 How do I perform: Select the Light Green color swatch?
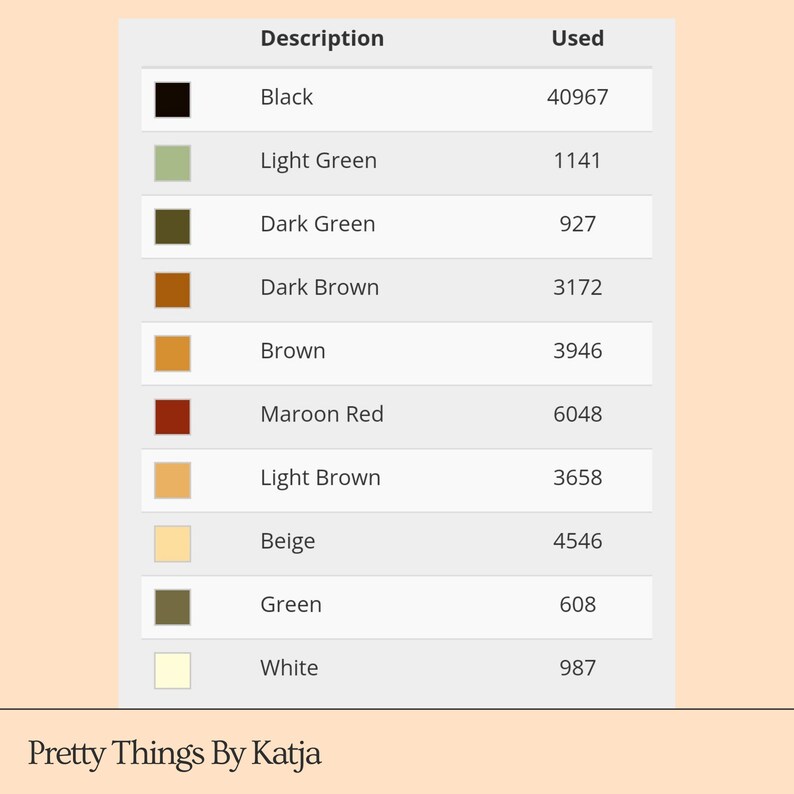[x=172, y=163]
